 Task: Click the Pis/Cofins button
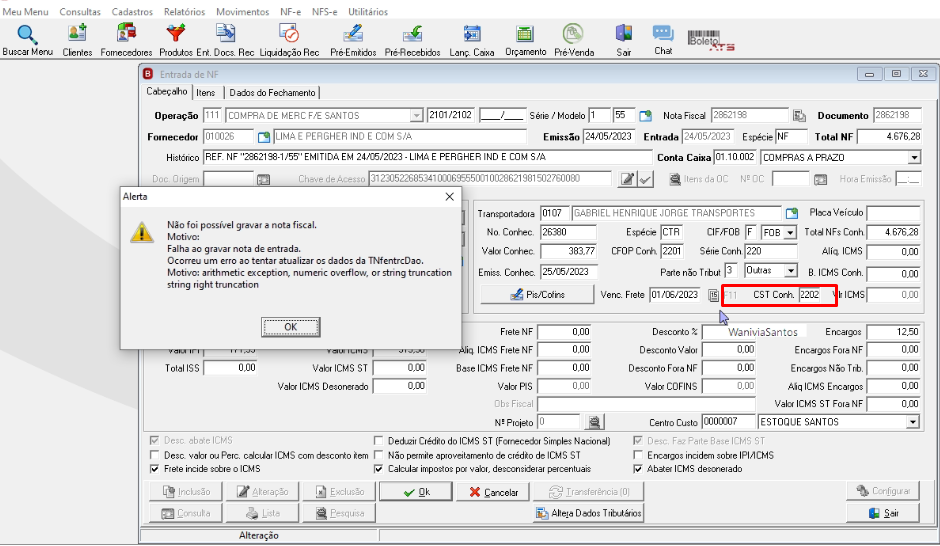click(x=537, y=294)
